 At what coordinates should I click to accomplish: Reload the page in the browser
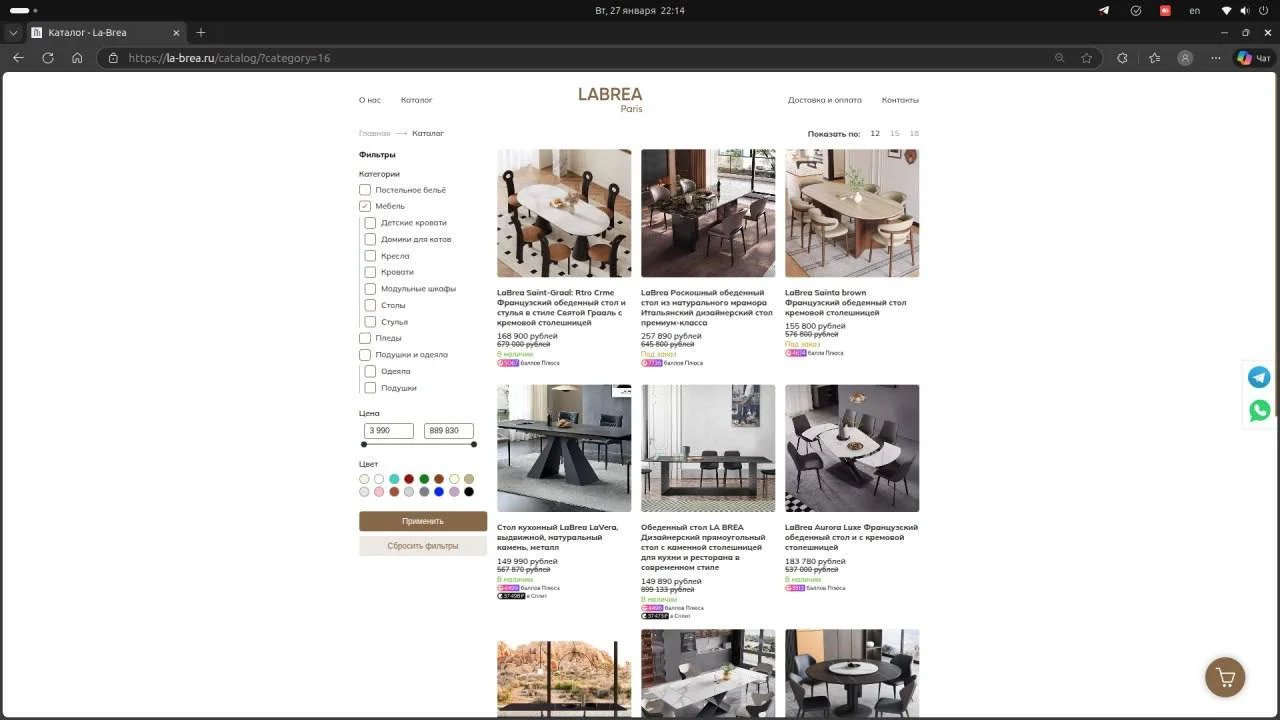pyautogui.click(x=47, y=58)
